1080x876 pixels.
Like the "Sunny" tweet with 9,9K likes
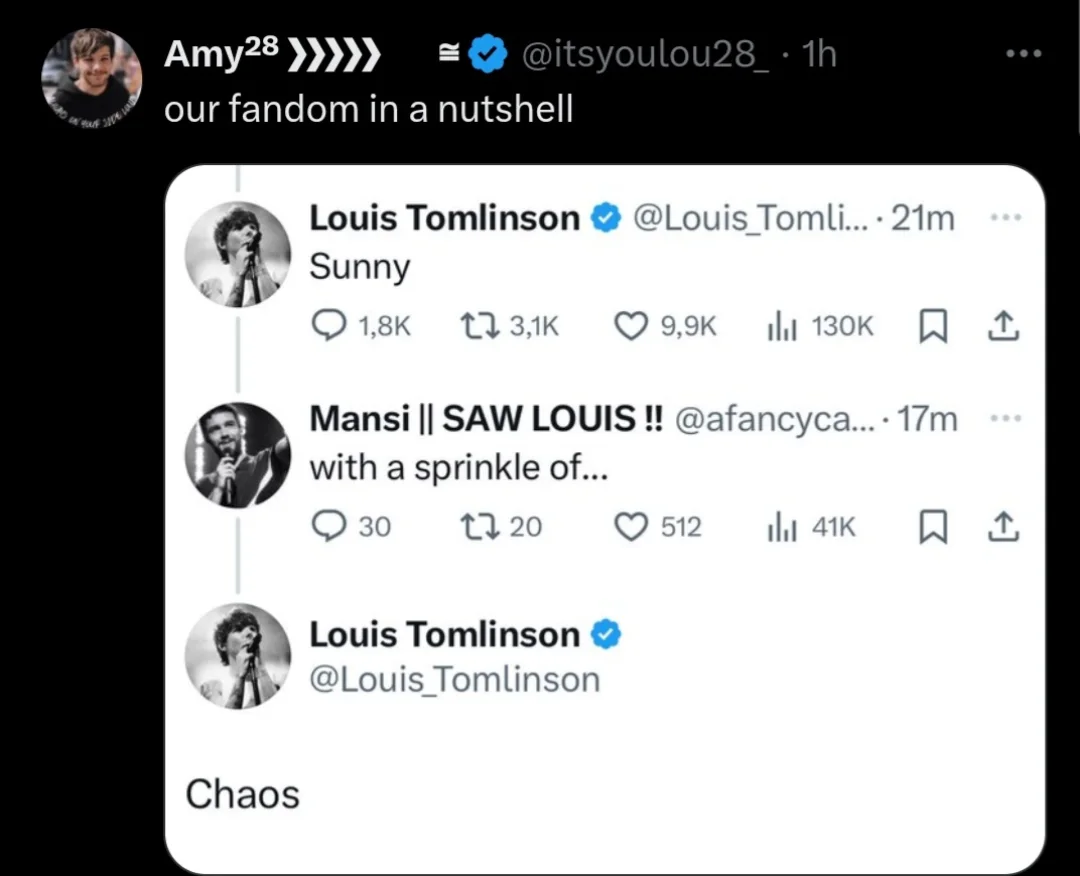pos(631,326)
